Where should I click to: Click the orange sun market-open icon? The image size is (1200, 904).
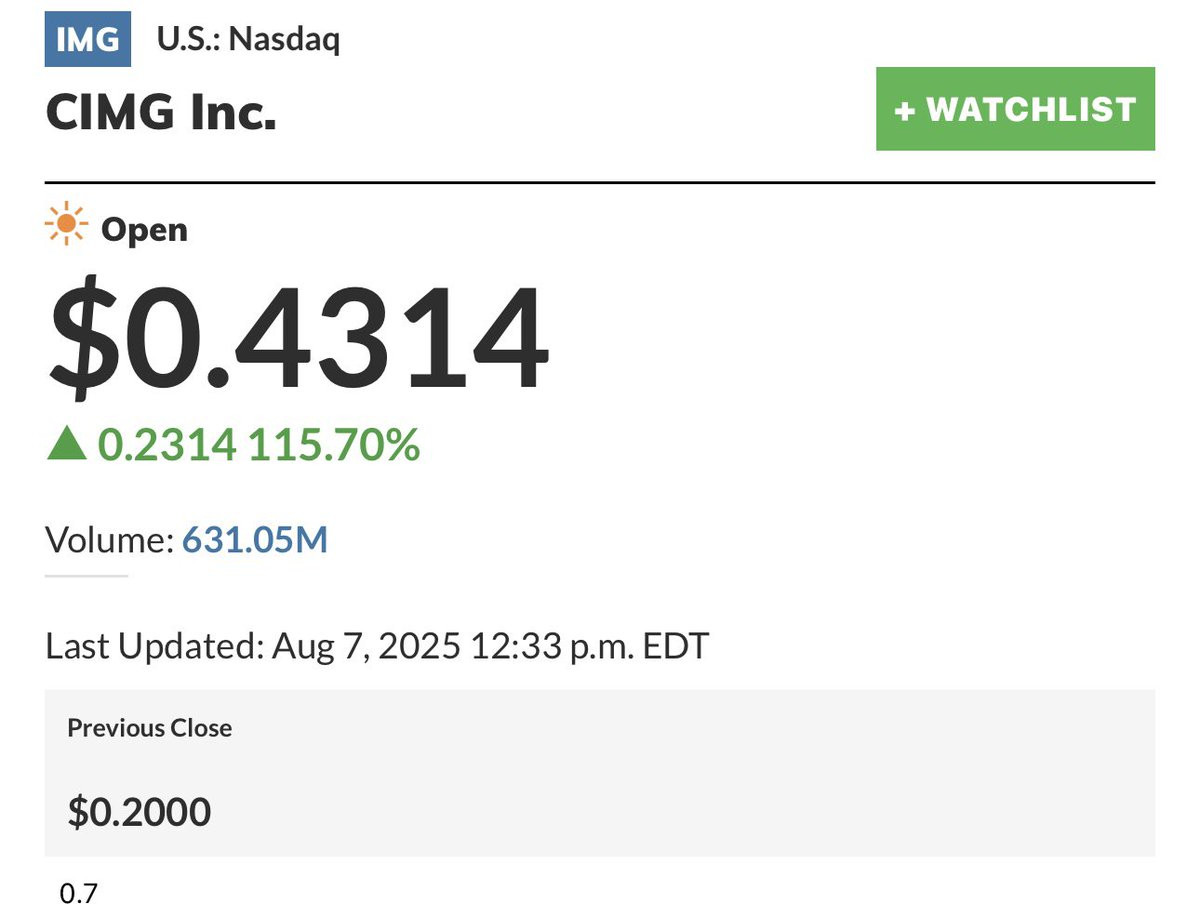click(x=67, y=224)
